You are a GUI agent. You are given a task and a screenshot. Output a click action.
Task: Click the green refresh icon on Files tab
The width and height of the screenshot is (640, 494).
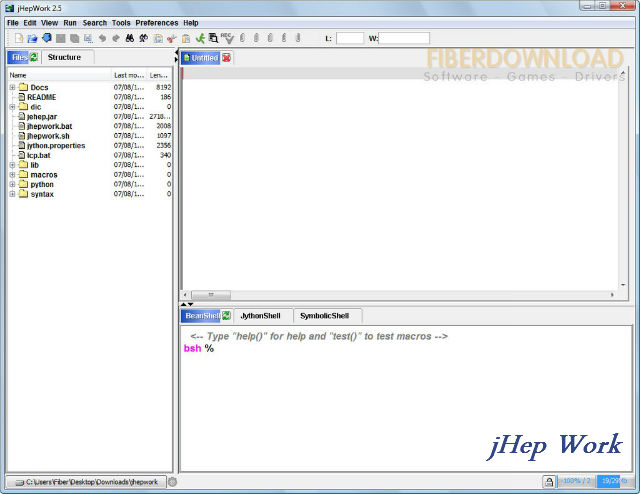33,57
